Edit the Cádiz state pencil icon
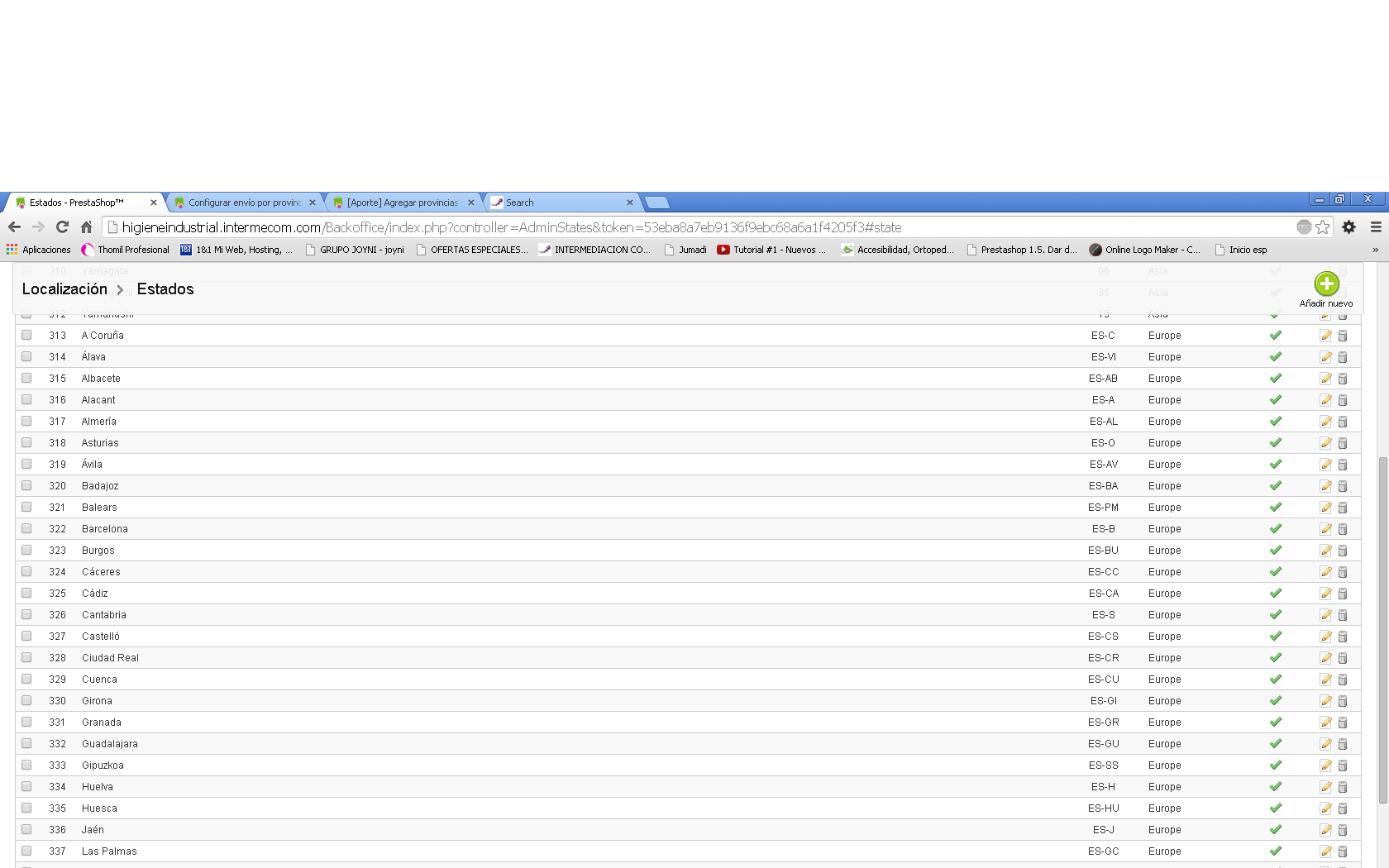1389x868 pixels. (x=1325, y=594)
